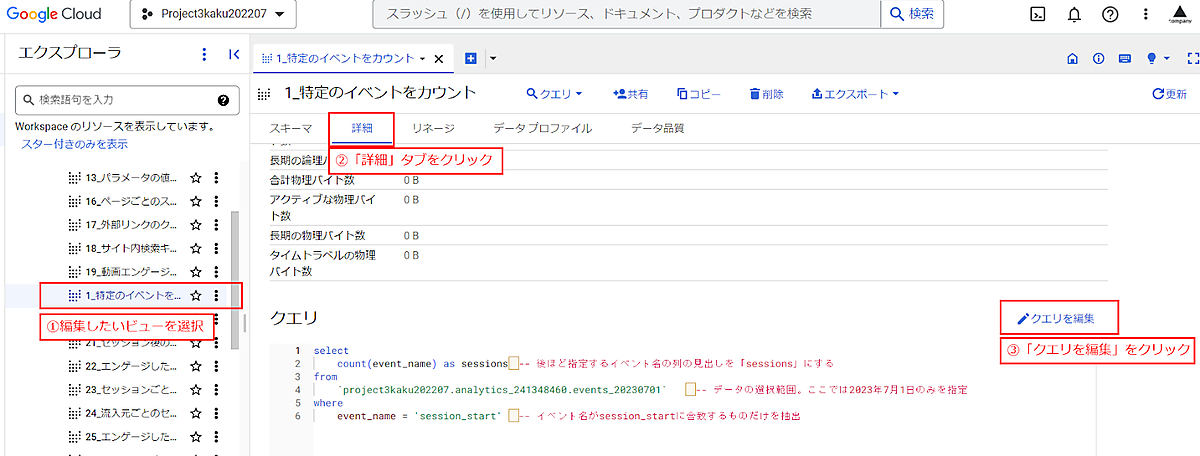Switch to the リネージ tab

click(x=433, y=128)
